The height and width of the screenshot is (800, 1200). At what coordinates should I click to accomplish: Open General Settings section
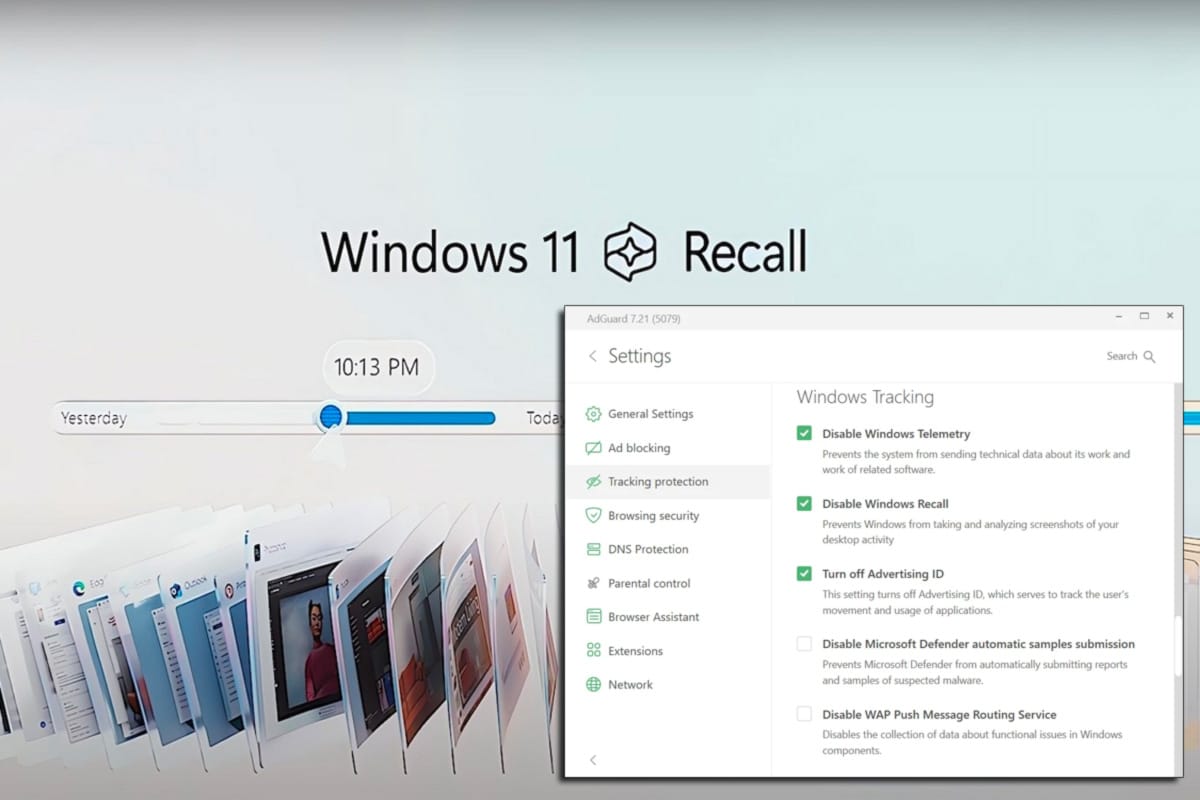[668, 414]
